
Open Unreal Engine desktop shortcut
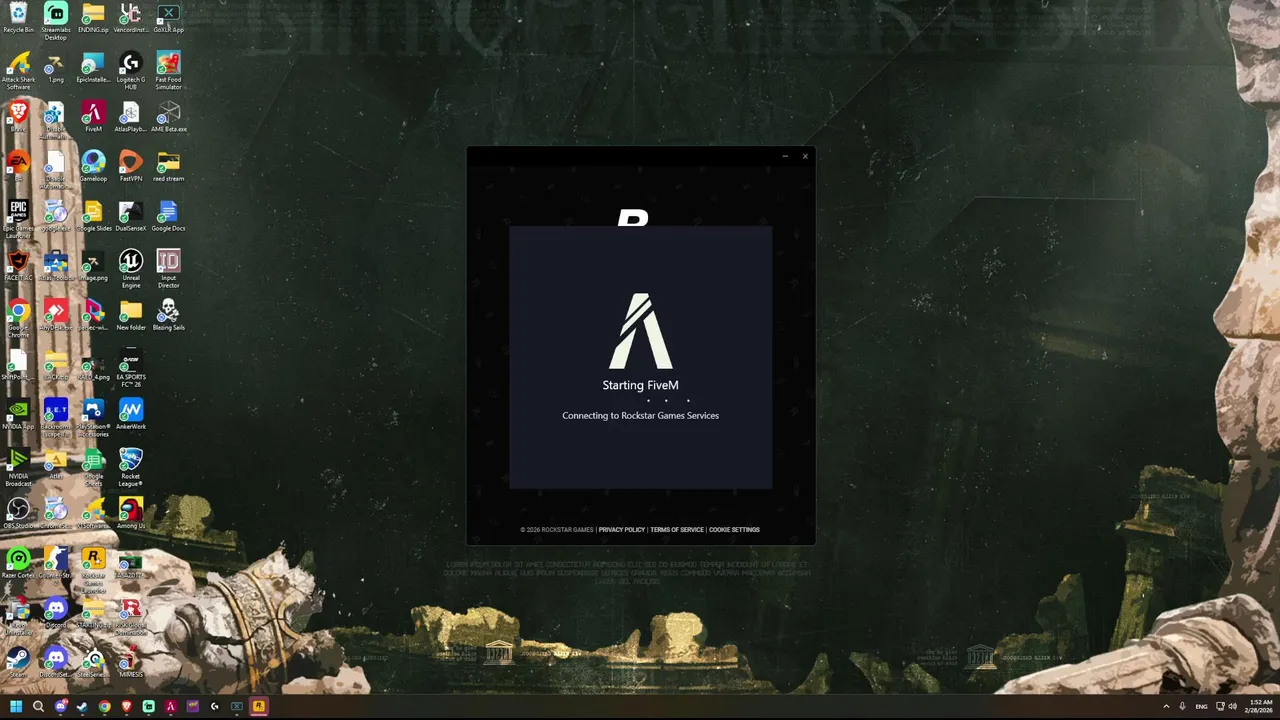(x=131, y=269)
